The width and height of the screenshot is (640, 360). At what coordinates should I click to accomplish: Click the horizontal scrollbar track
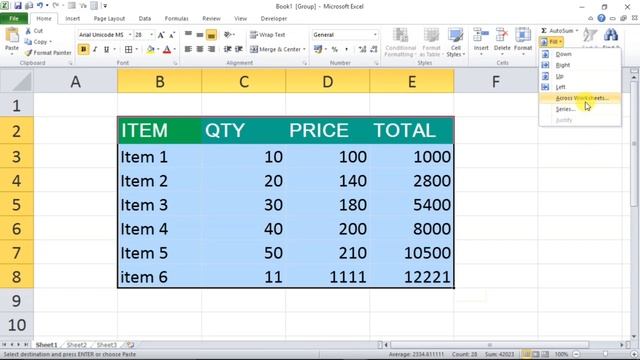(x=504, y=345)
